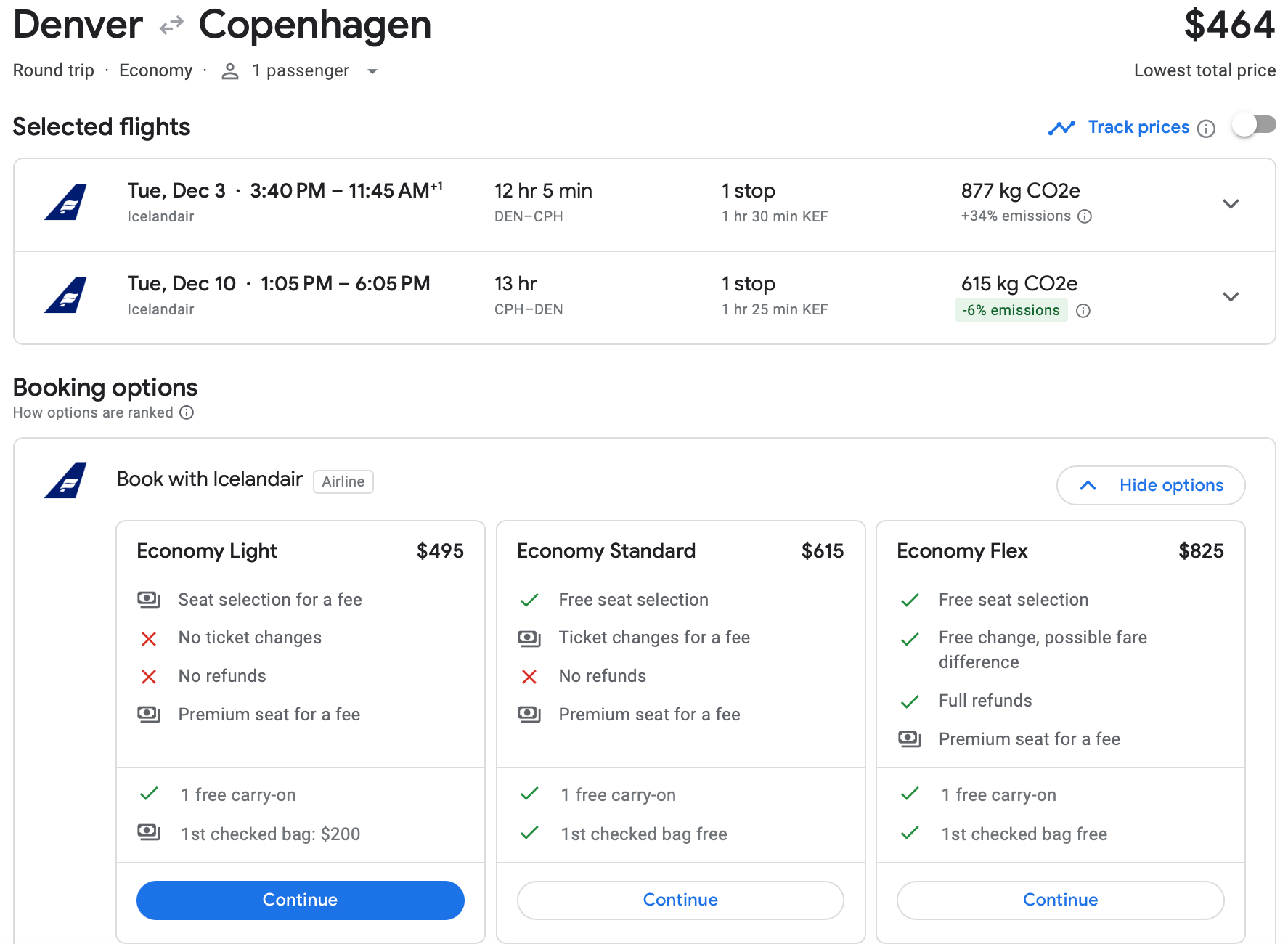
Task: Expand the Dec 10 return flight details
Action: 1230,297
